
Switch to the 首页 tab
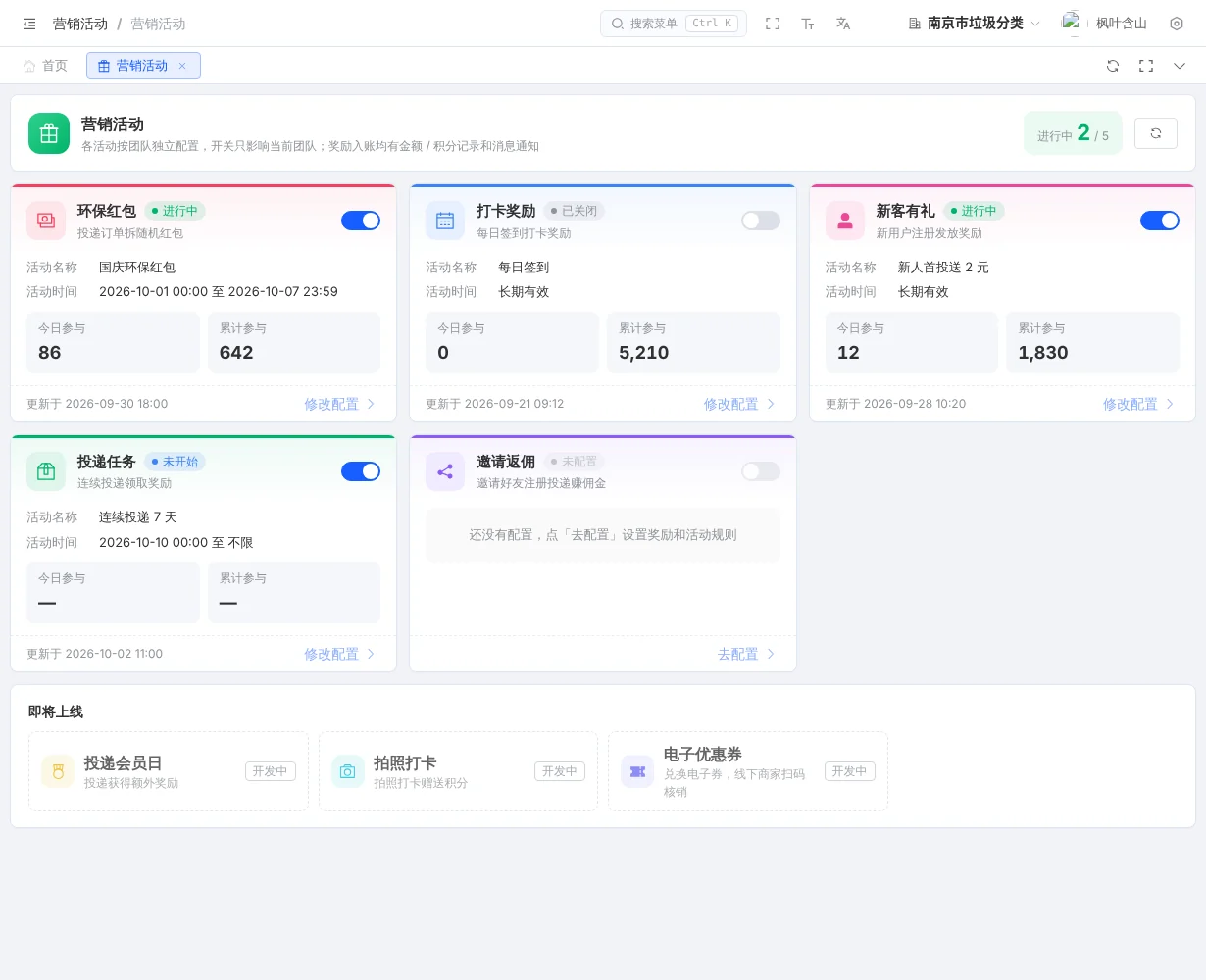(46, 66)
